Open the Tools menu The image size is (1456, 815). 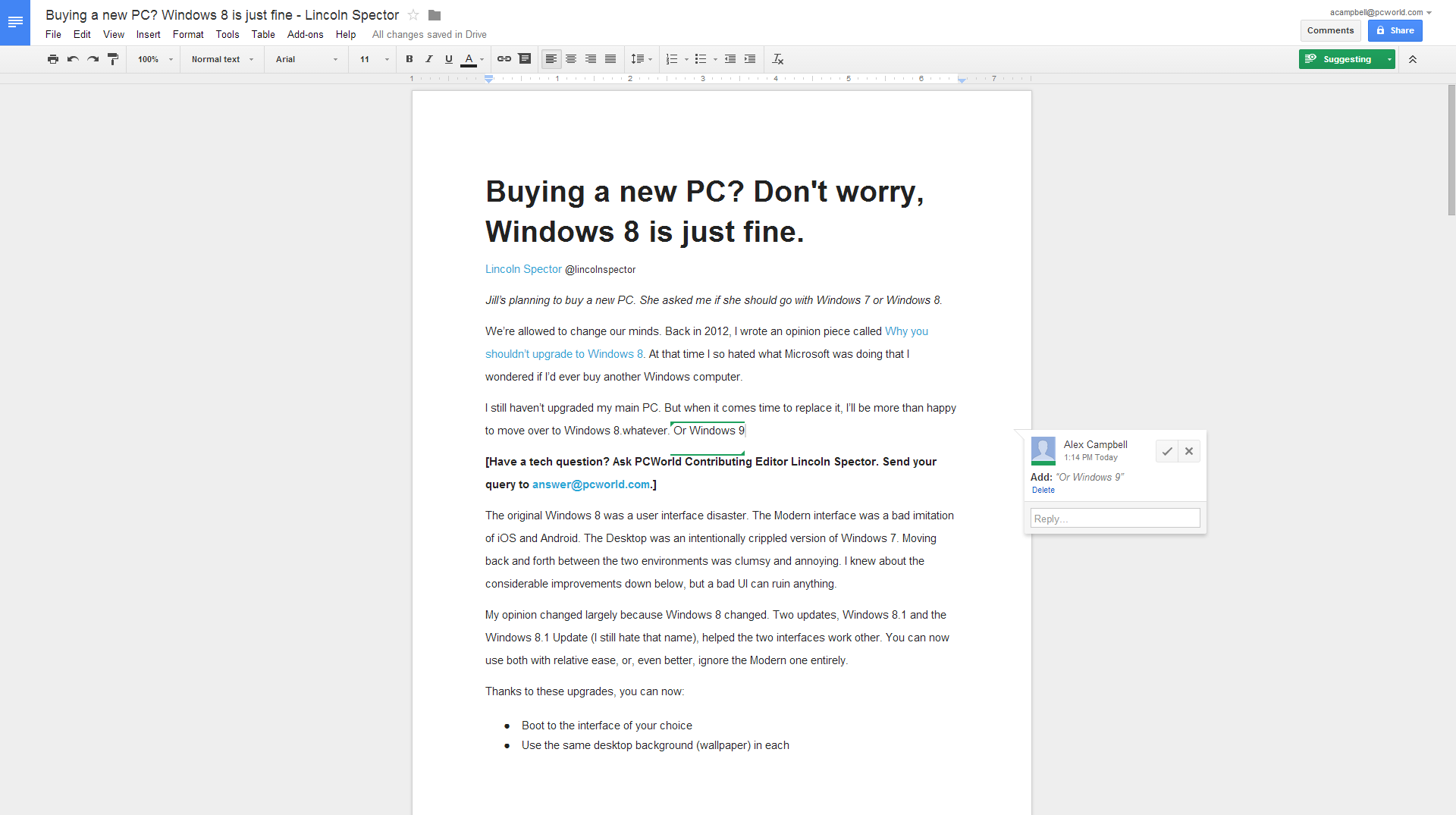click(227, 34)
